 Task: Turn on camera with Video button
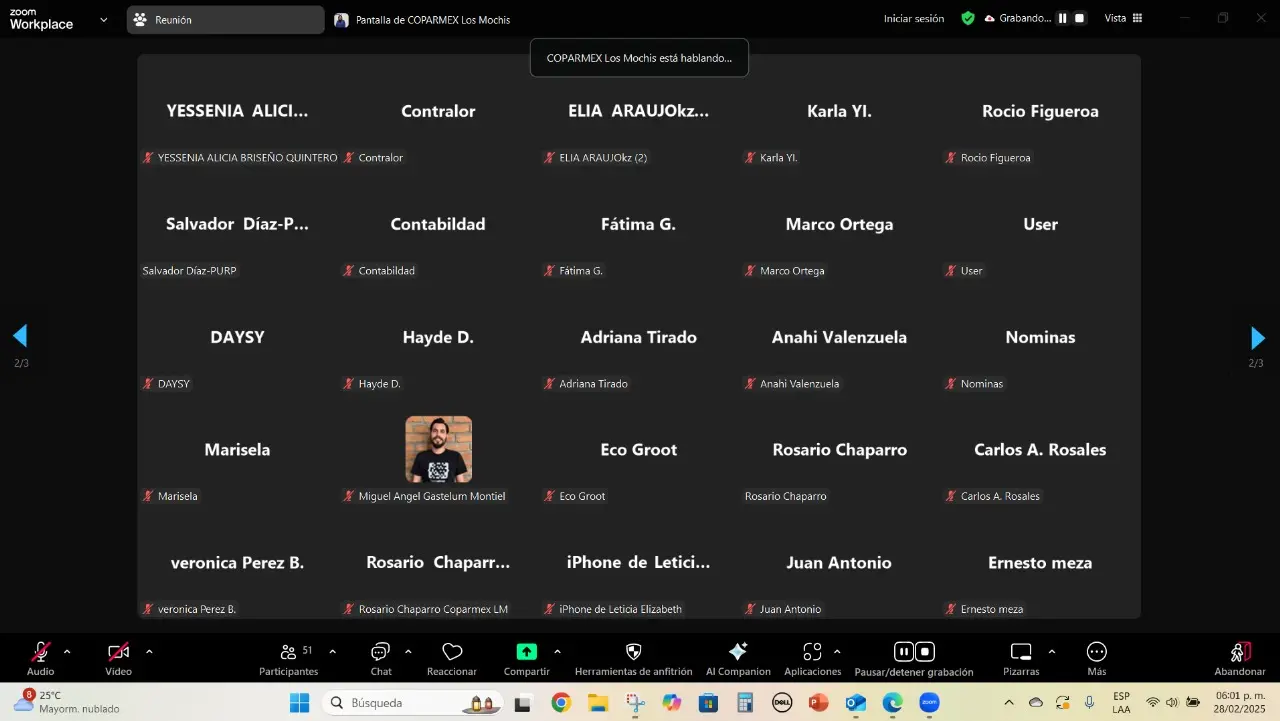tap(118, 653)
